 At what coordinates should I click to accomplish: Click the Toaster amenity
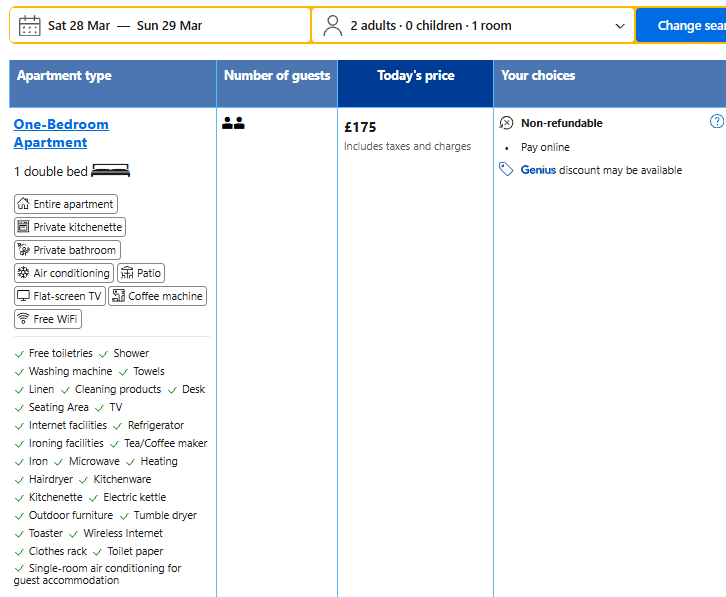point(45,534)
